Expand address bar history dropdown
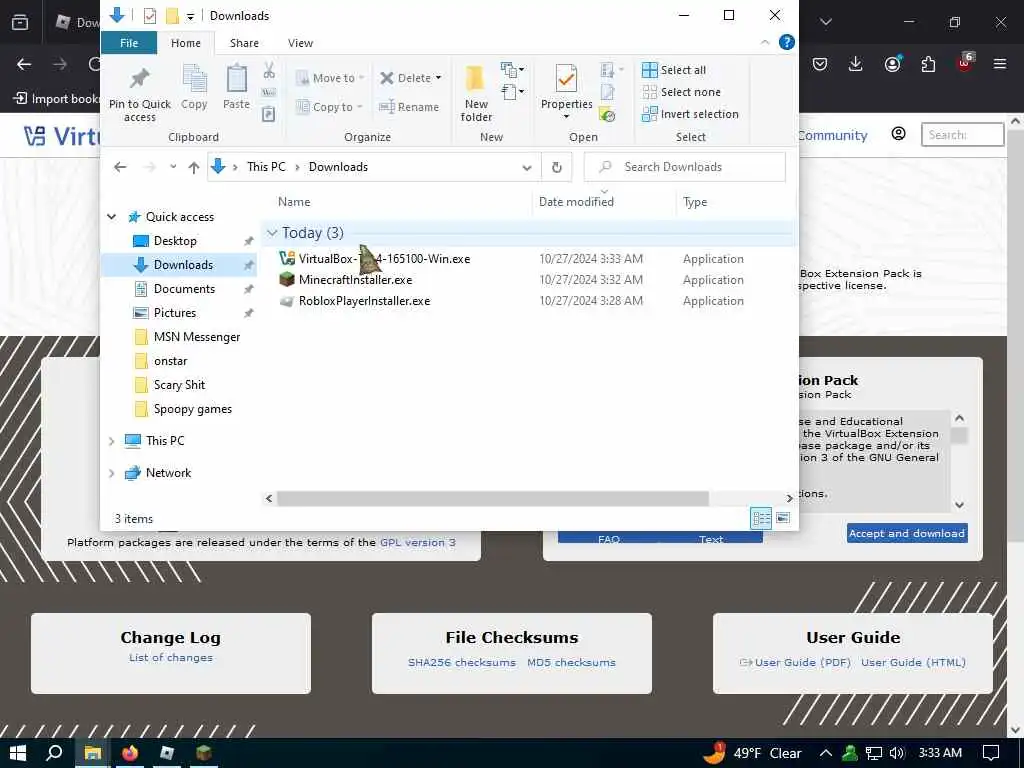This screenshot has width=1024, height=768. click(526, 167)
